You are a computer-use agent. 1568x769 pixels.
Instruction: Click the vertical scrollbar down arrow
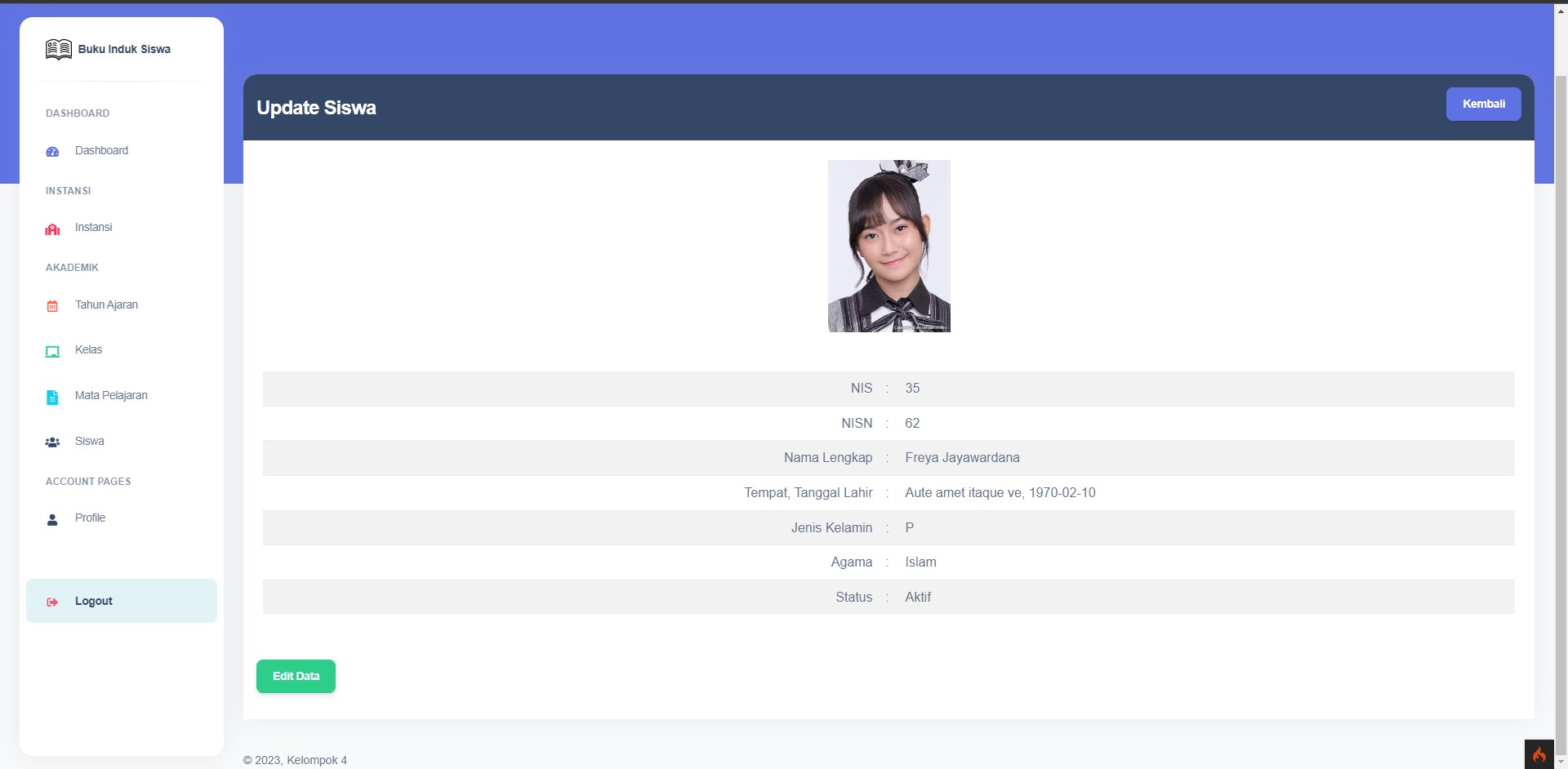pyautogui.click(x=1561, y=762)
